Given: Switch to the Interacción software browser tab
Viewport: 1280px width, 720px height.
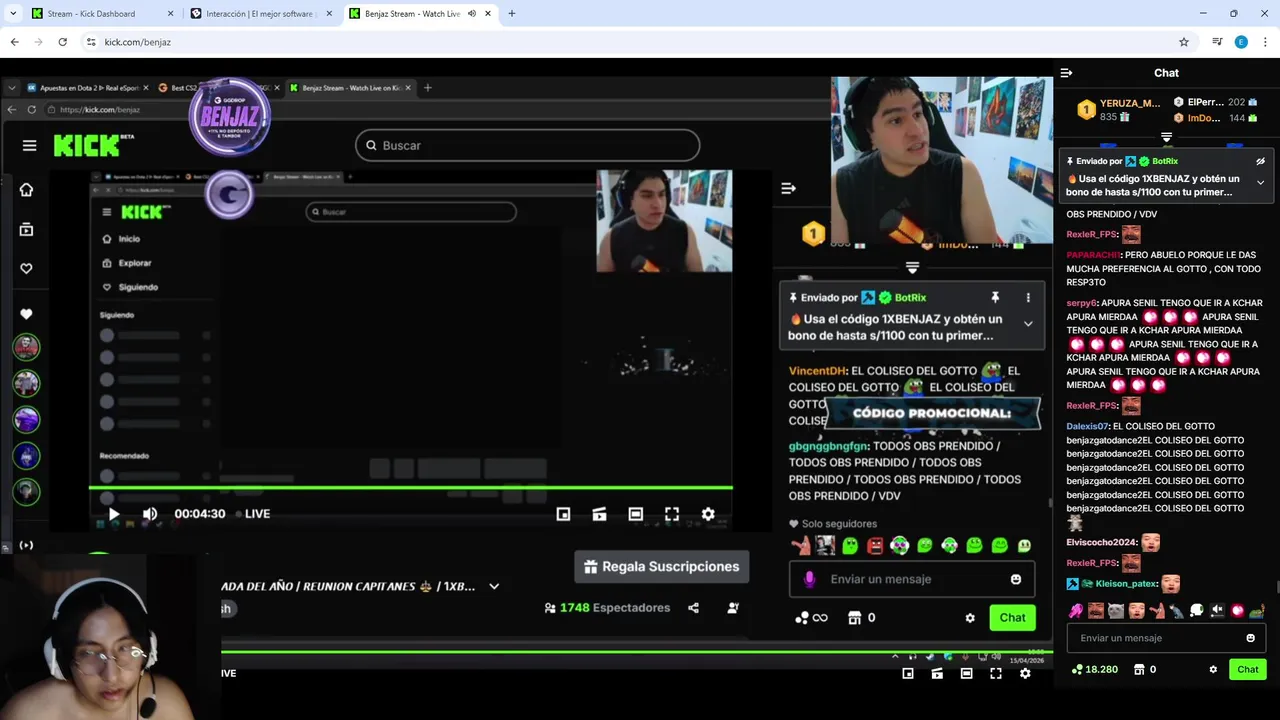Looking at the screenshot, I should click(x=260, y=14).
